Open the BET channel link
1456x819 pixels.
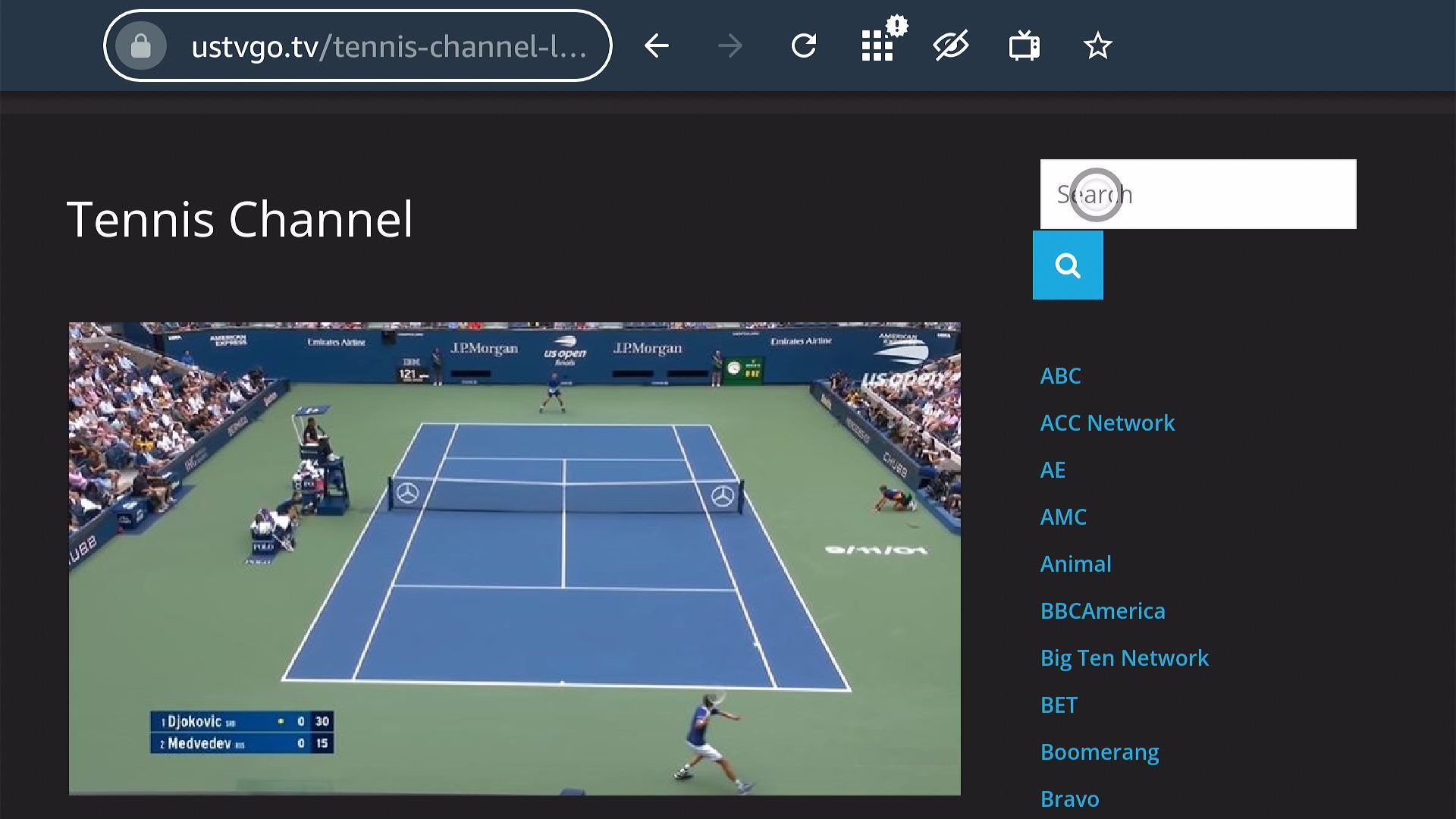tap(1059, 705)
